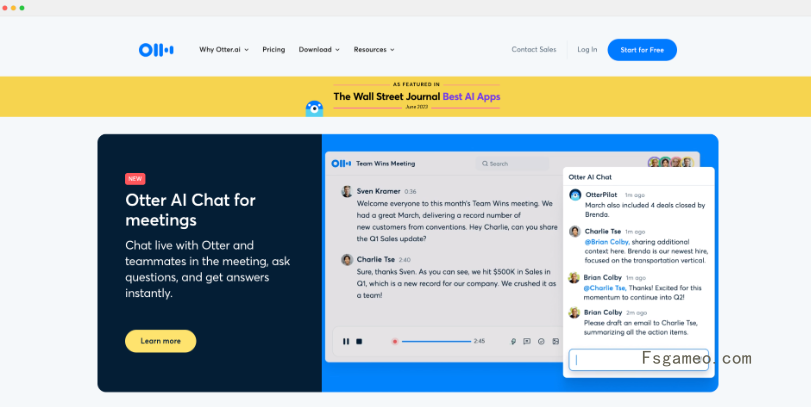The image size is (811, 407).
Task: Open the Pricing page
Action: pyautogui.click(x=274, y=50)
